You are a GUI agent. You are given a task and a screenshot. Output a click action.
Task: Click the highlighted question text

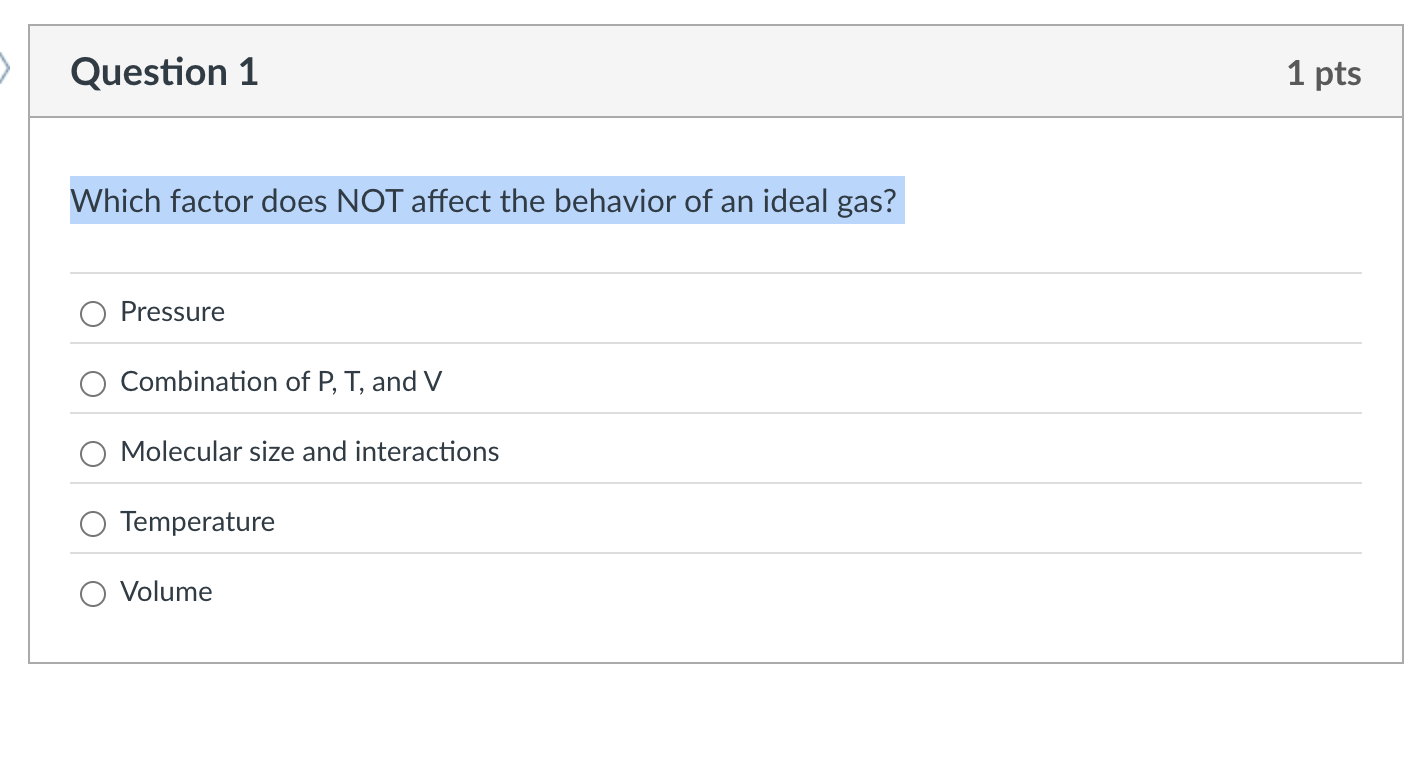(487, 201)
